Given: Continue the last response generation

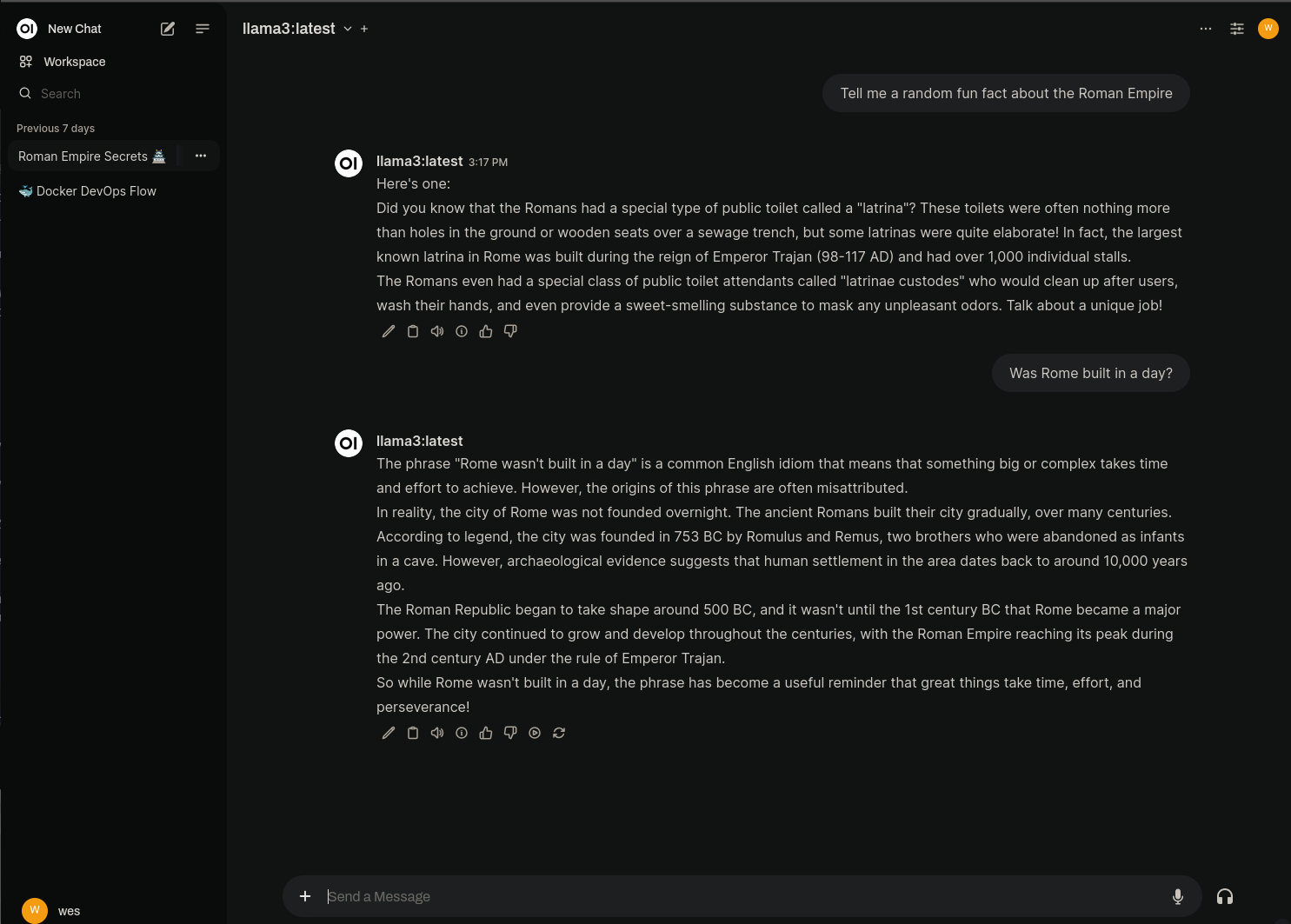Looking at the screenshot, I should [x=535, y=733].
